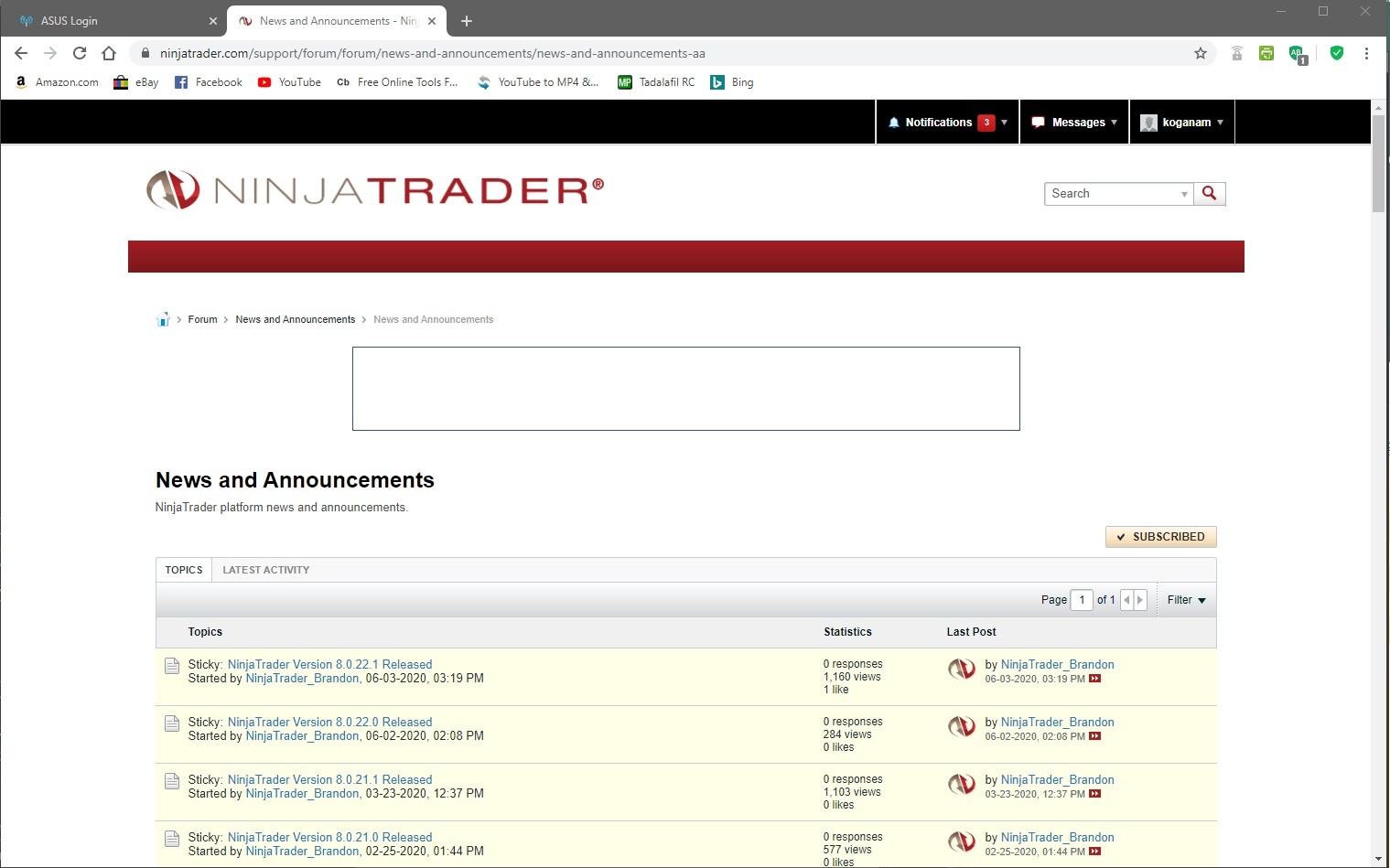Click the red magnifier search button
Image resolution: width=1390 pixels, height=868 pixels.
click(x=1210, y=194)
